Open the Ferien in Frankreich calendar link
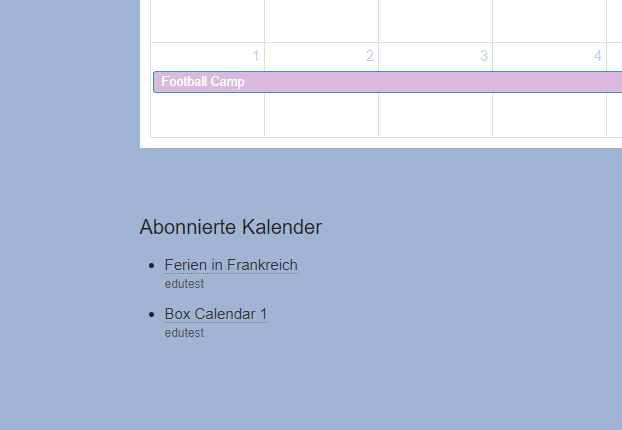Viewport: 622px width, 430px height. click(231, 265)
